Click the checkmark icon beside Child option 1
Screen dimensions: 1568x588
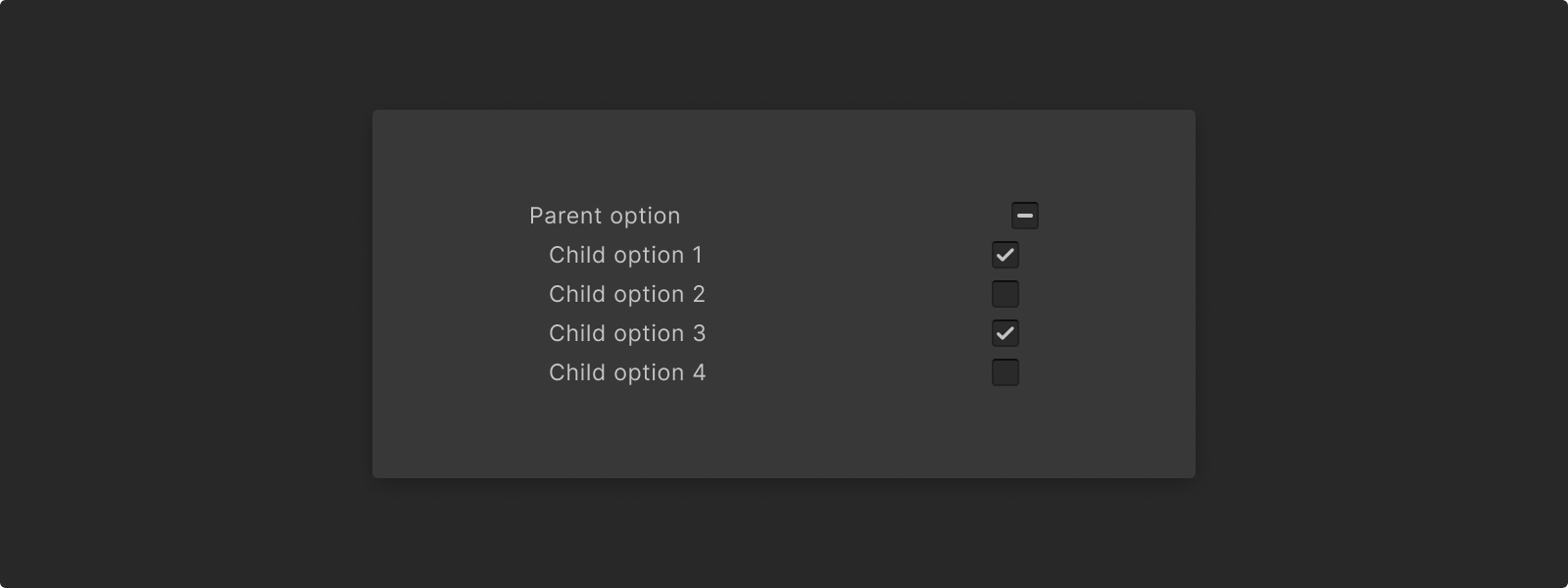coord(1005,255)
